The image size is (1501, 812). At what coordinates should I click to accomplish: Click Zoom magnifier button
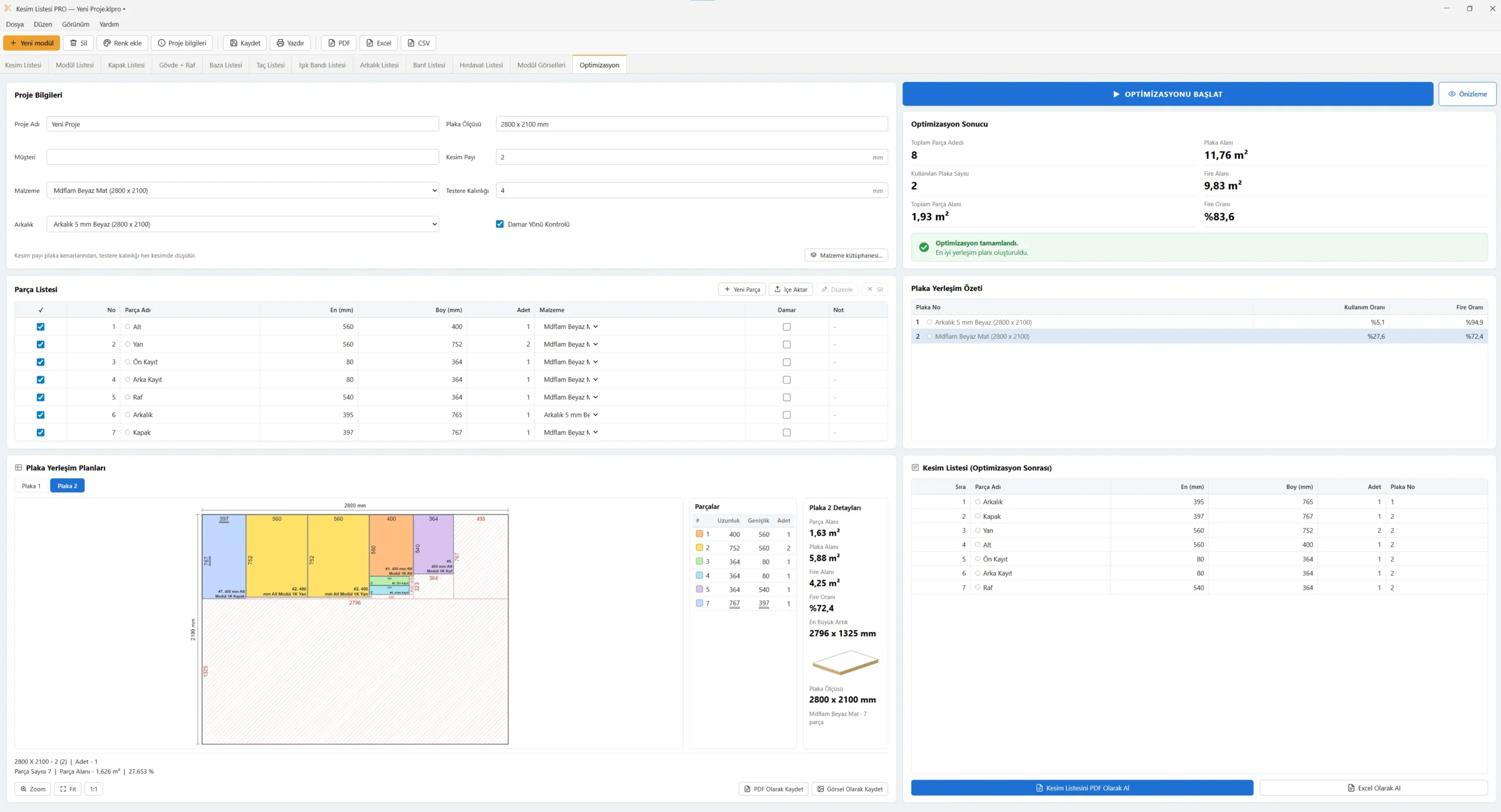[33, 789]
